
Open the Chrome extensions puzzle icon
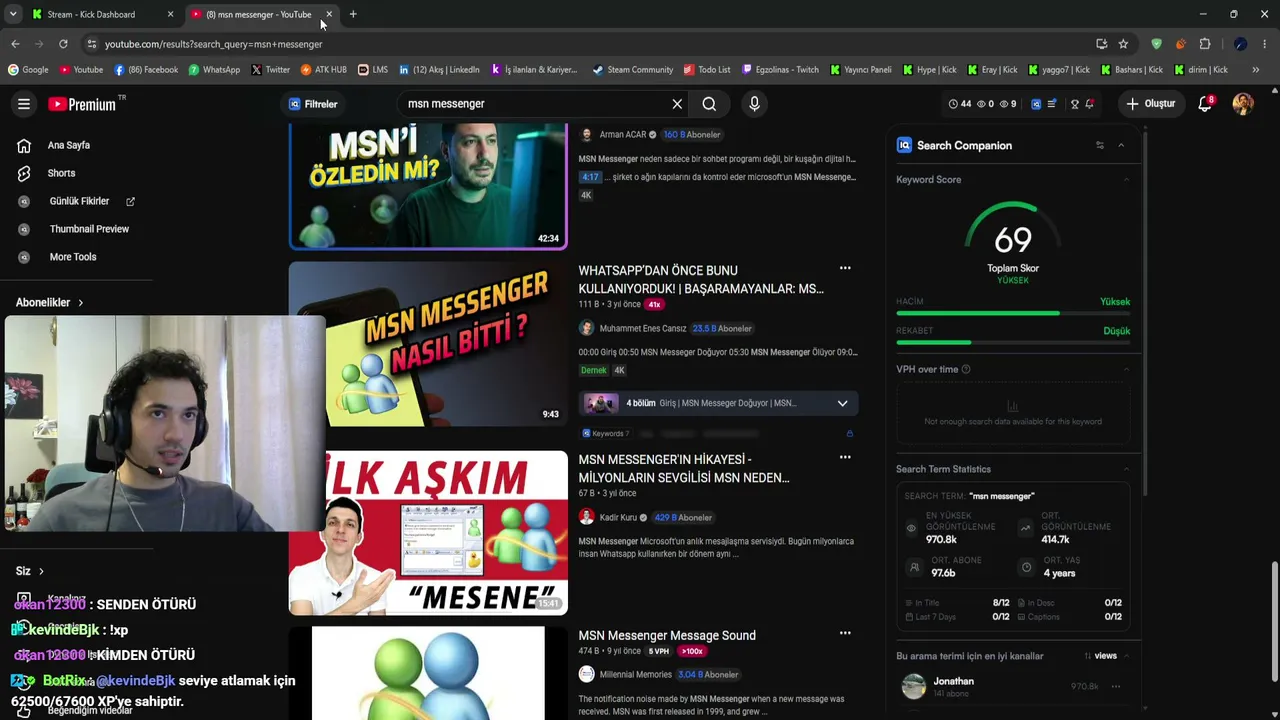1205,44
